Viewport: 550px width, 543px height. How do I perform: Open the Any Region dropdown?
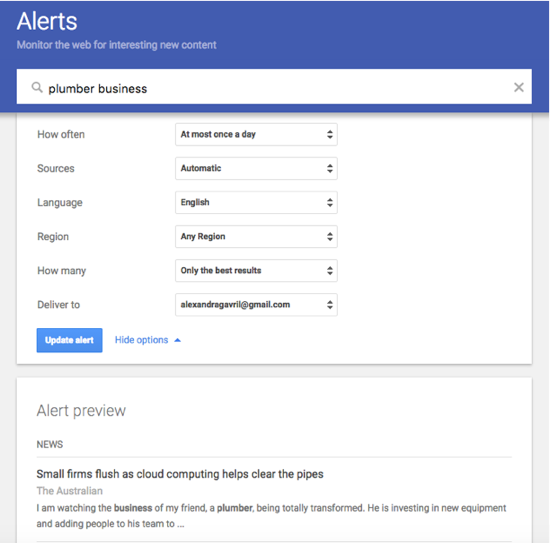pos(256,236)
